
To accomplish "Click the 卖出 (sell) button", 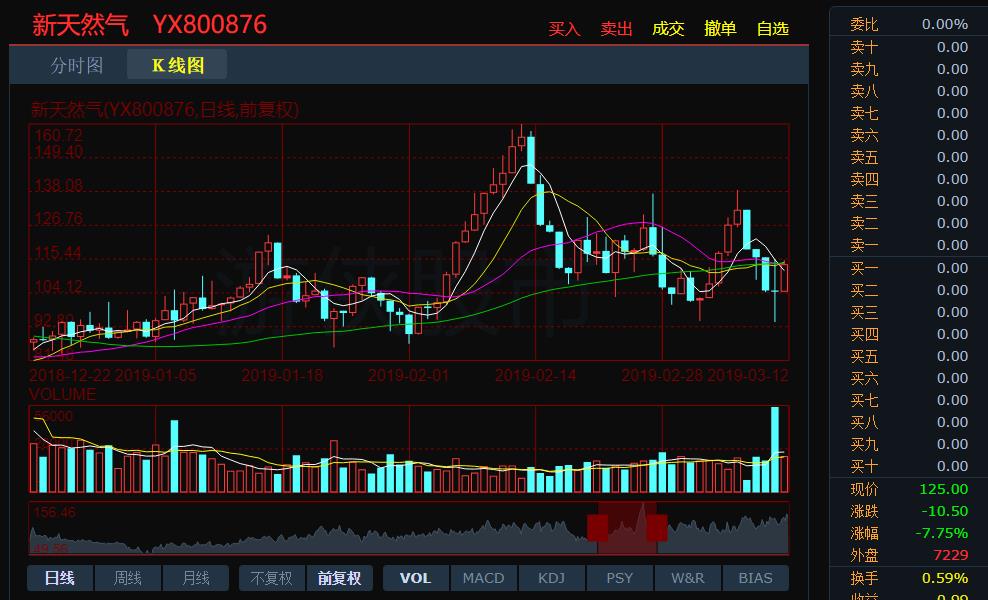I will (x=616, y=29).
